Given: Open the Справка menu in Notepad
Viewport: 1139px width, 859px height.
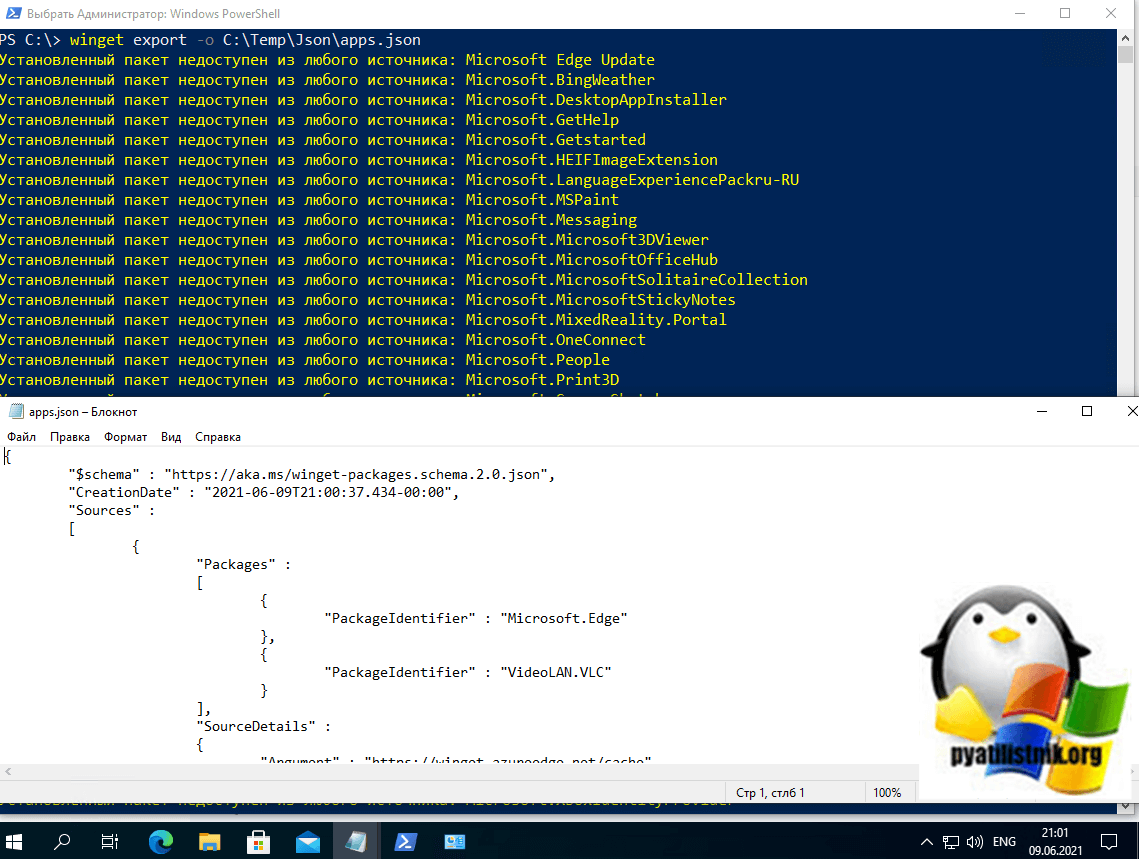Looking at the screenshot, I should [x=217, y=437].
